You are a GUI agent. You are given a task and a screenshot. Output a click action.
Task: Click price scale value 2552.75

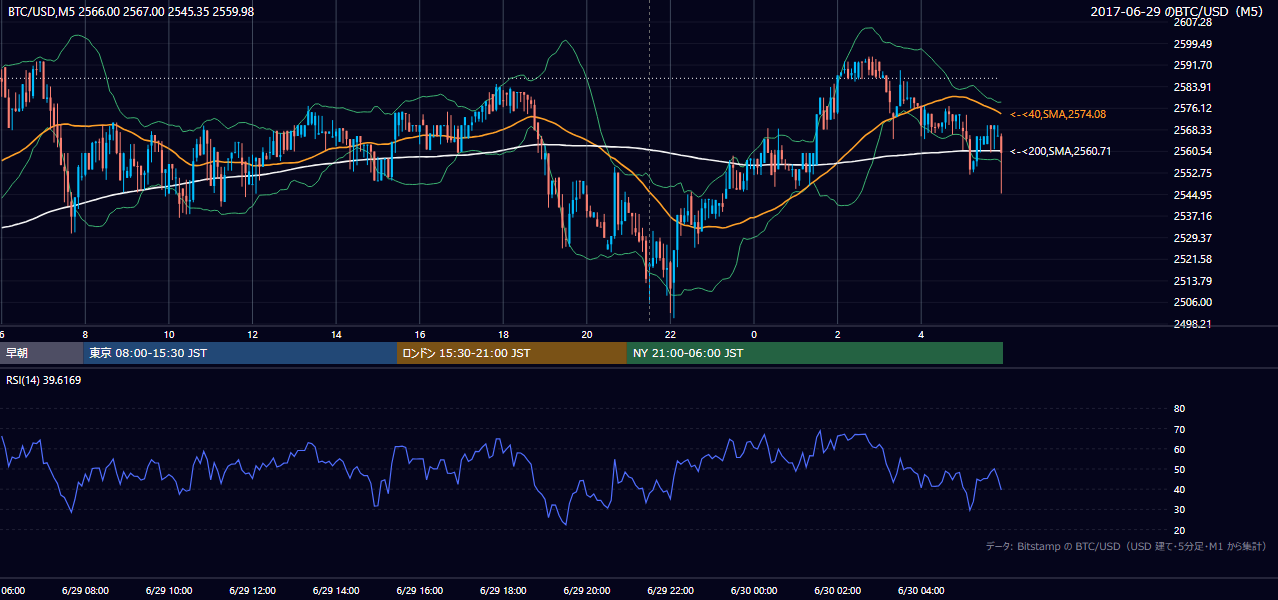pyautogui.click(x=1192, y=173)
